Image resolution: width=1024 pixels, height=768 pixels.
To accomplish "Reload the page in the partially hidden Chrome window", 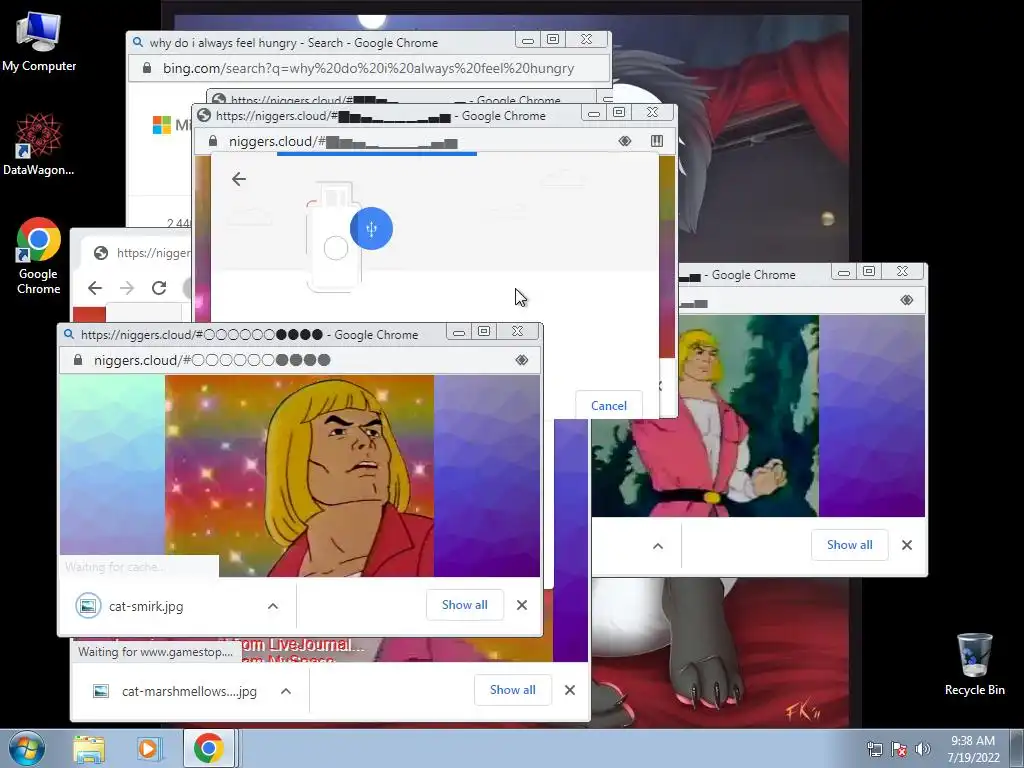I will [x=159, y=288].
